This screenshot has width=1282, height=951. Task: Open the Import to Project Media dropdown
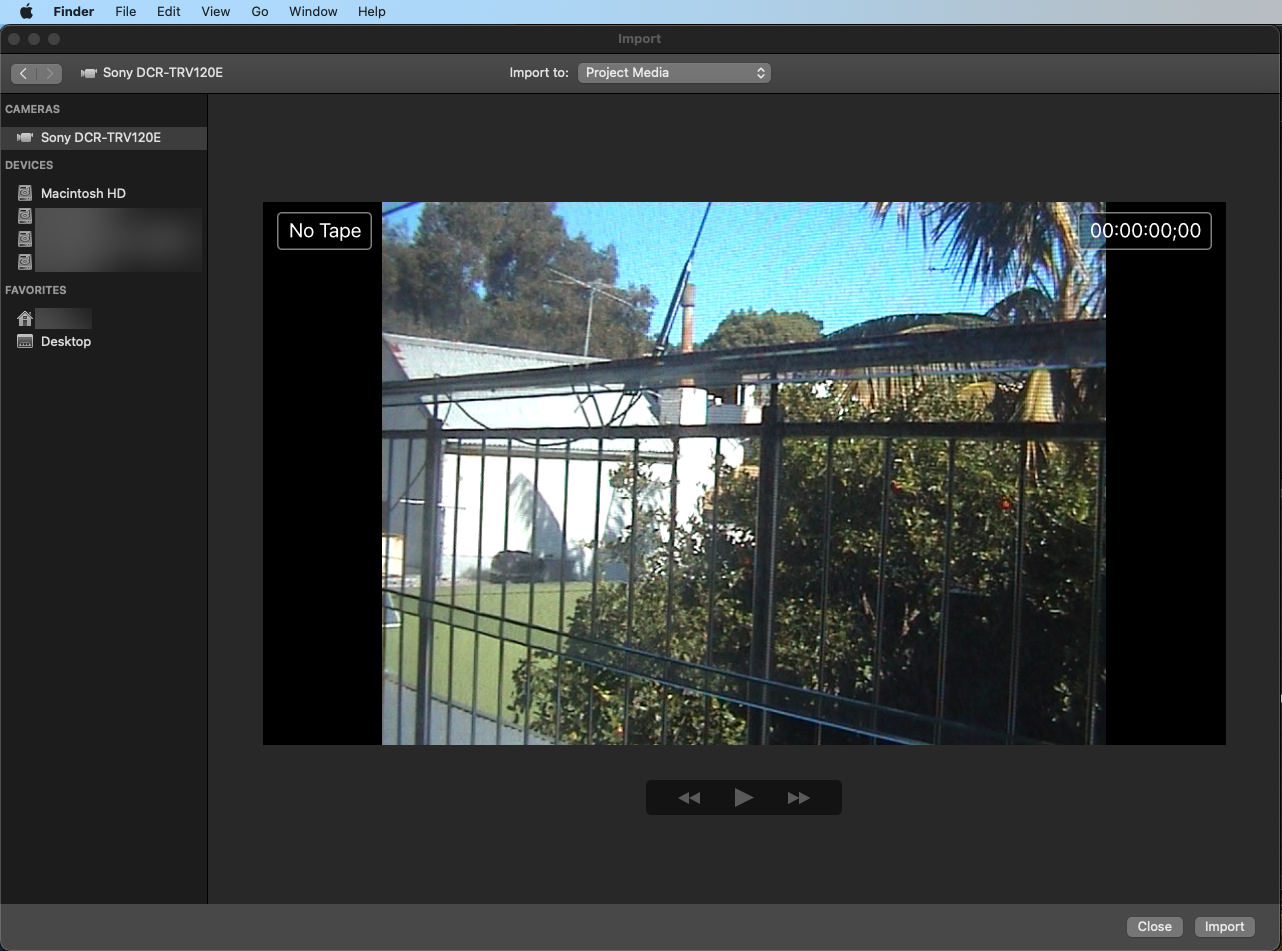(x=674, y=73)
